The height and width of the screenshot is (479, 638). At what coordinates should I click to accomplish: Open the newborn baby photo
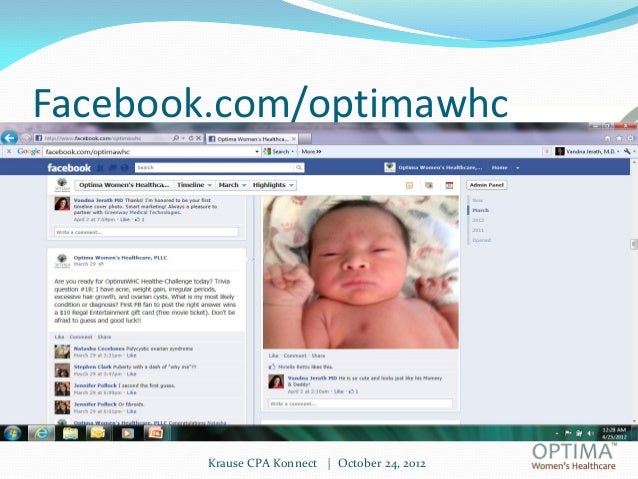[x=361, y=272]
